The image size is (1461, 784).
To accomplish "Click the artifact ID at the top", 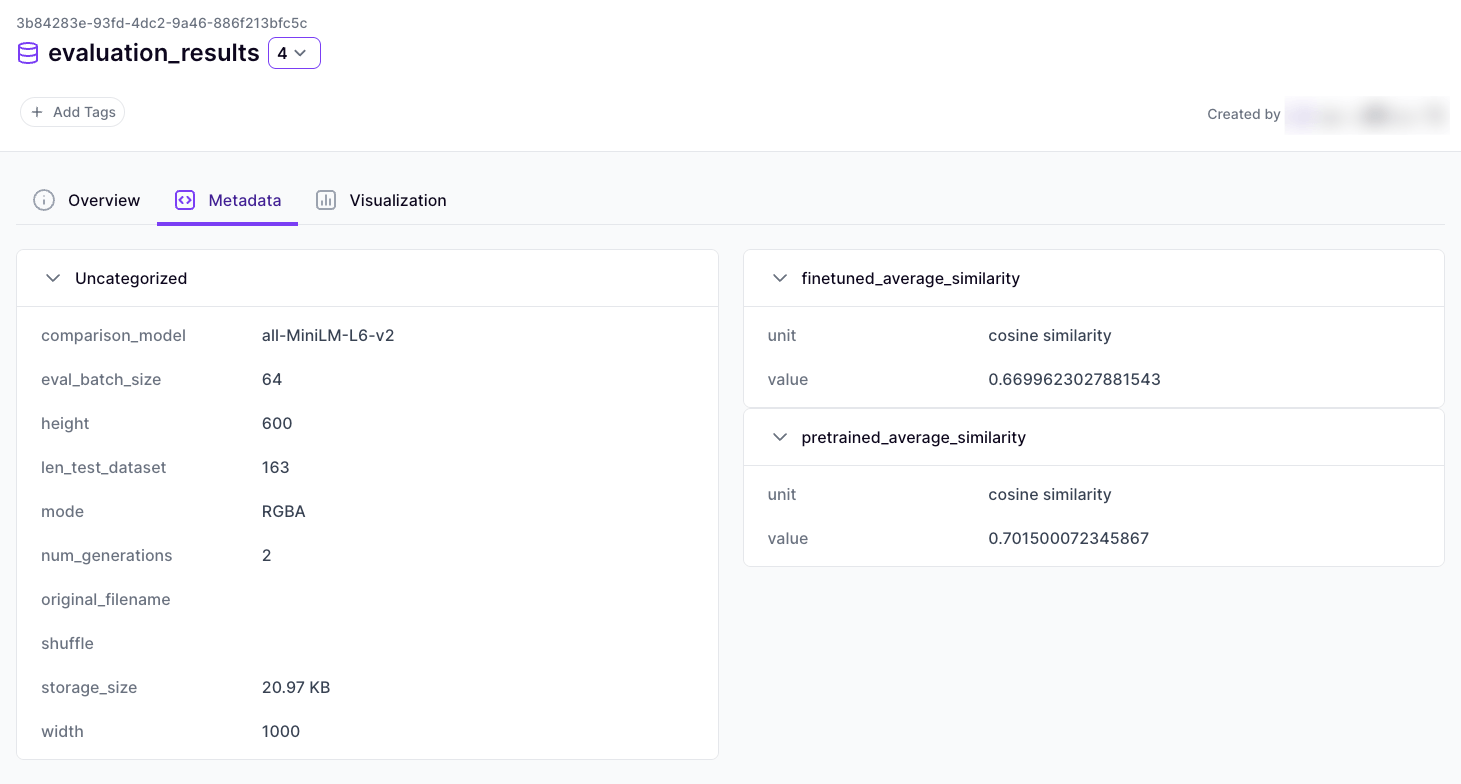I will click(161, 22).
